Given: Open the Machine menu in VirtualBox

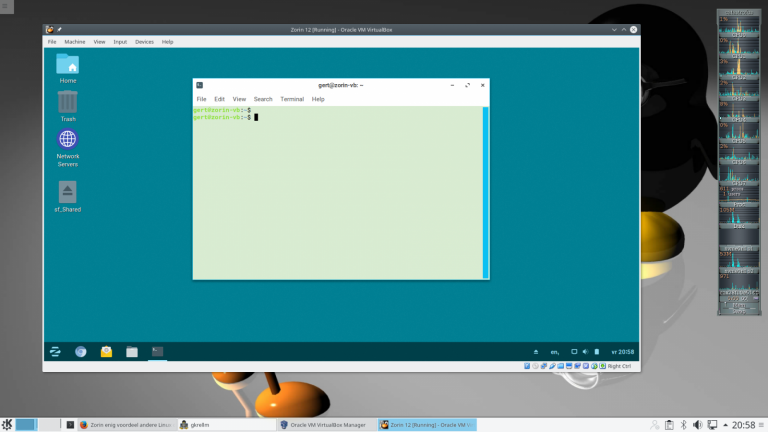Looking at the screenshot, I should [75, 42].
